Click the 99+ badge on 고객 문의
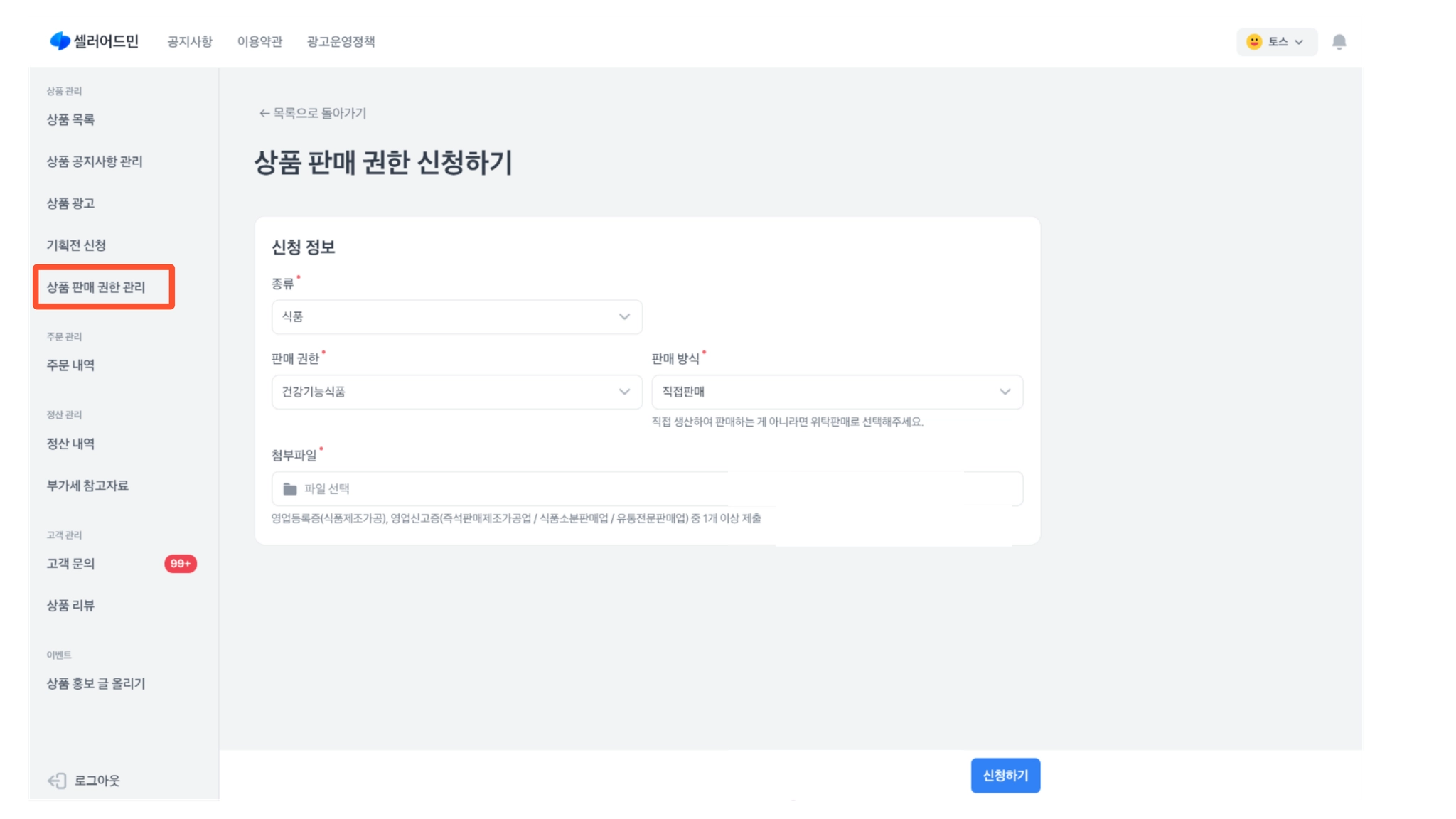 pyautogui.click(x=181, y=564)
